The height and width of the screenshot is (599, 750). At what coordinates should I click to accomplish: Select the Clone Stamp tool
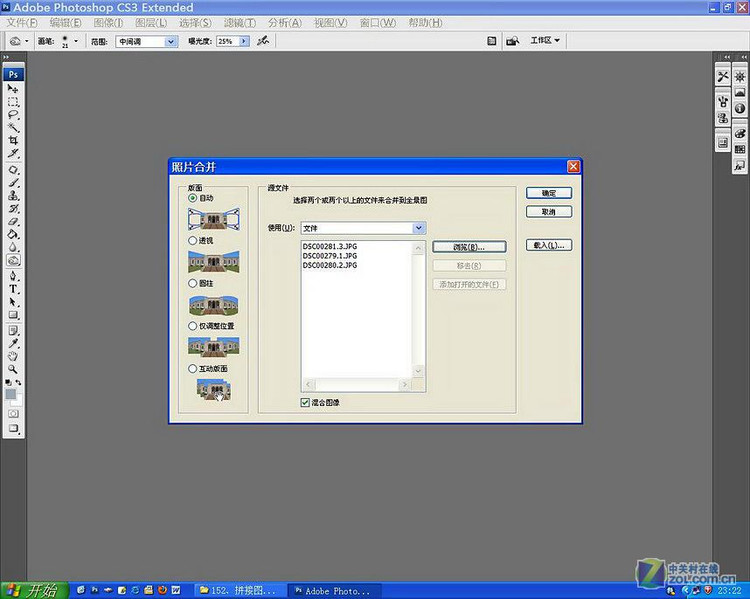pos(13,196)
